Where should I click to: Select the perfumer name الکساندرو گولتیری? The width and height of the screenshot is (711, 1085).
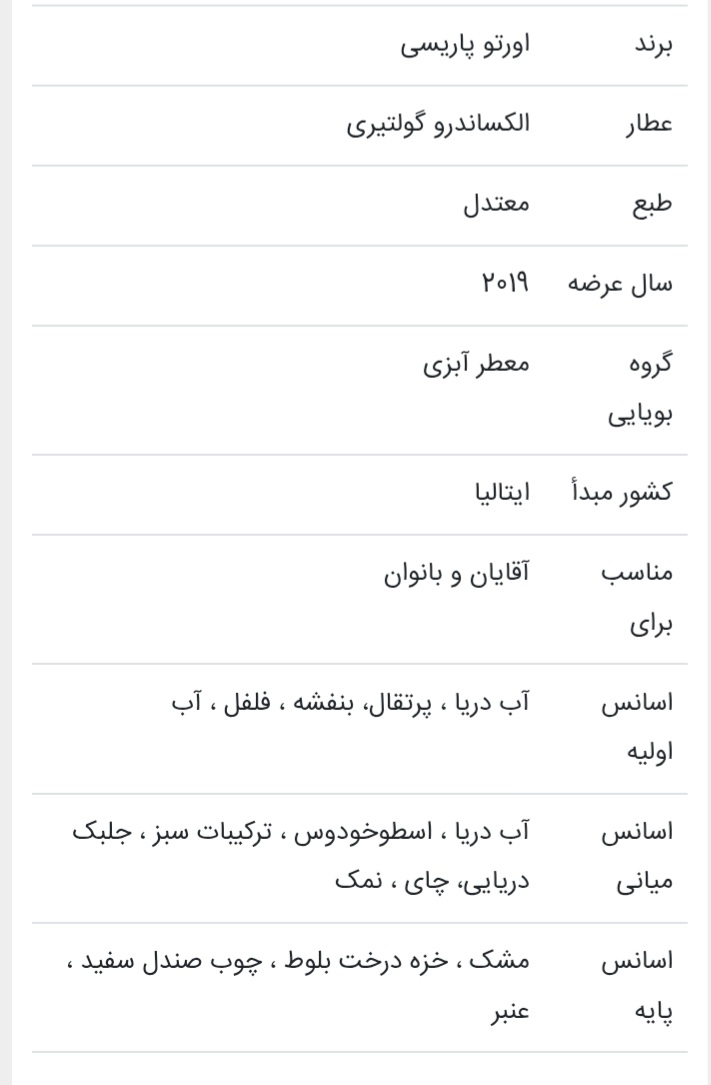(x=438, y=125)
